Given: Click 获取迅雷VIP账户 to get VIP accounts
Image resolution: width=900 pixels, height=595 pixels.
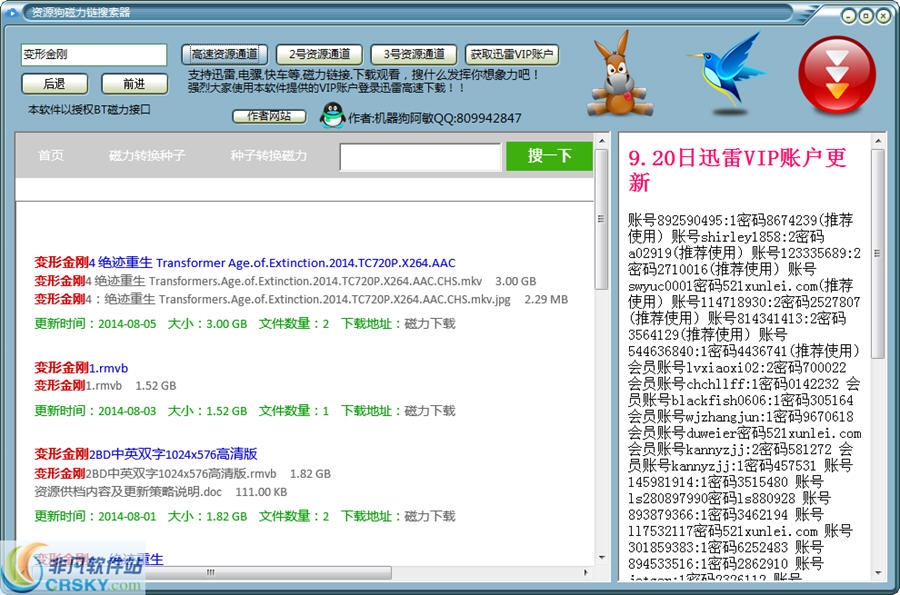Looking at the screenshot, I should click(513, 55).
